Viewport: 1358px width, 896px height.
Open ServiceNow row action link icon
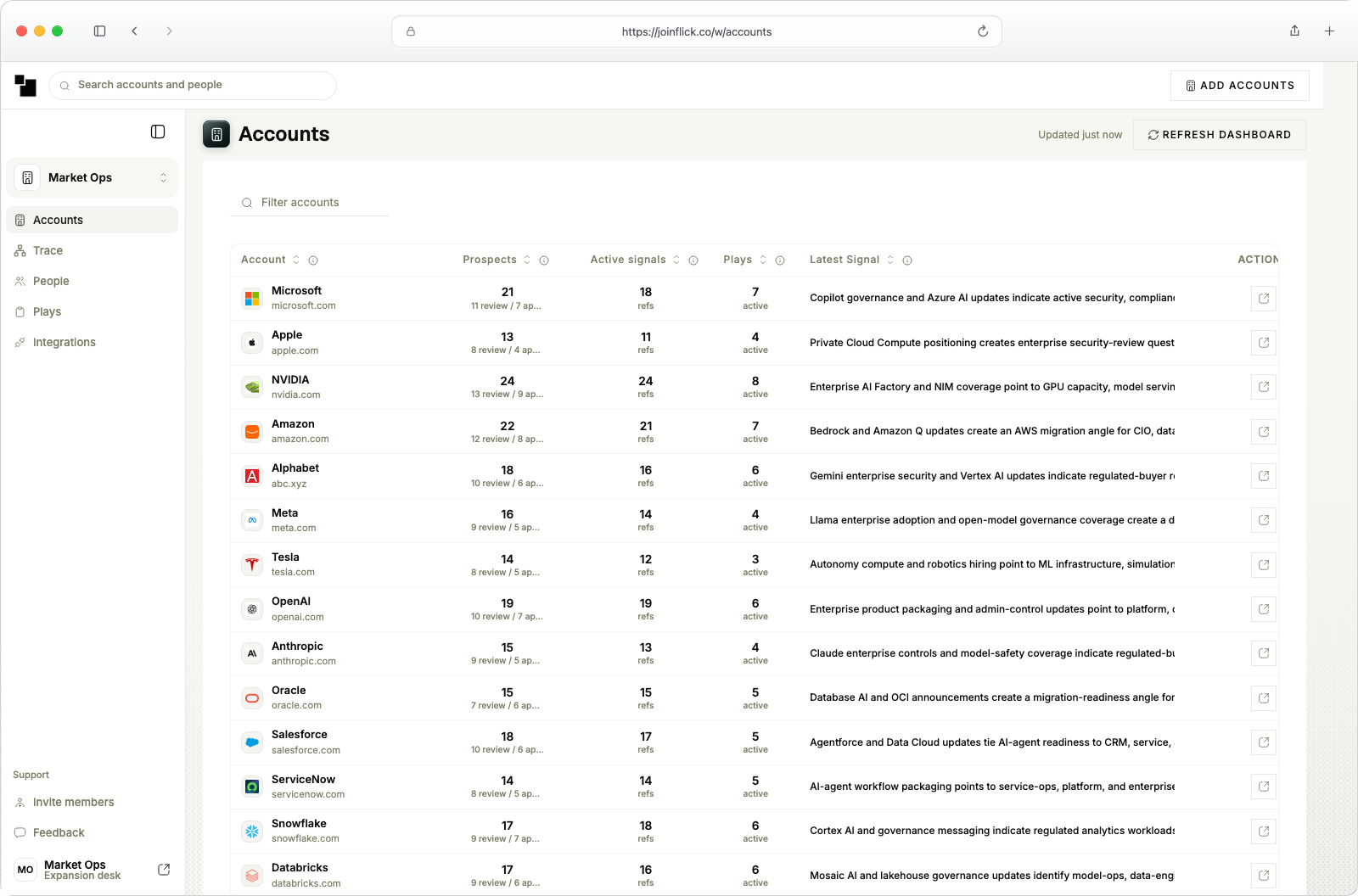tap(1263, 787)
